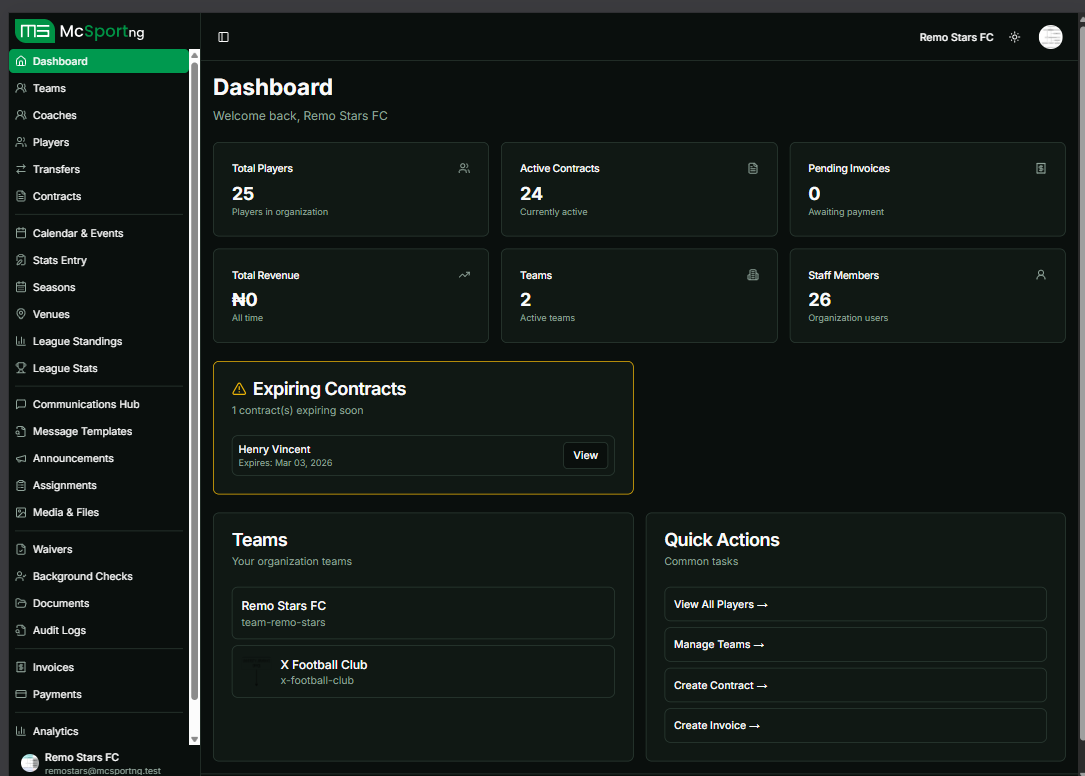Open Audit Logs using its sidebar icon
The image size is (1085, 776).
tap(20, 630)
